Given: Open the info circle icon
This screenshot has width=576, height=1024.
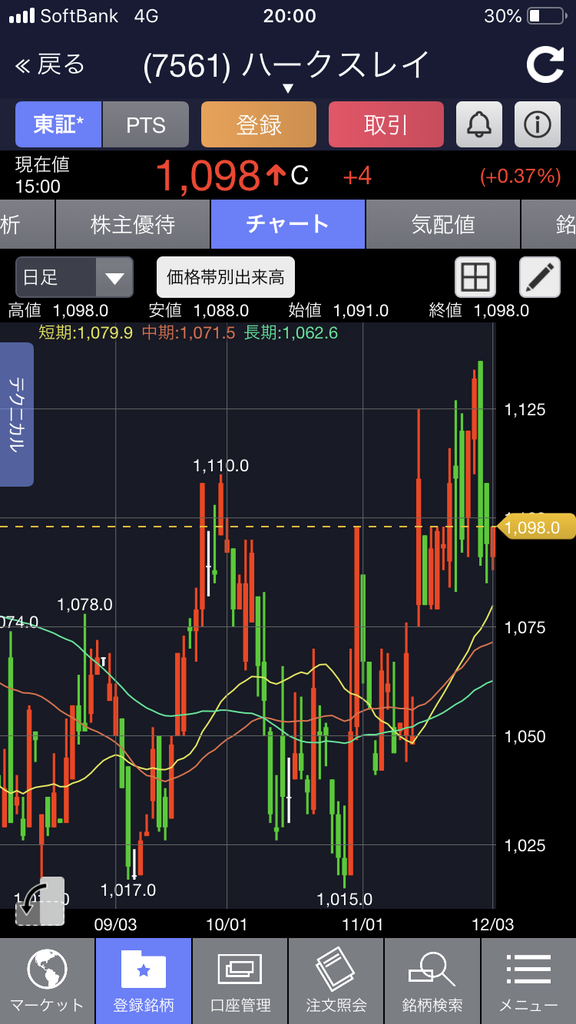Looking at the screenshot, I should pos(537,124).
